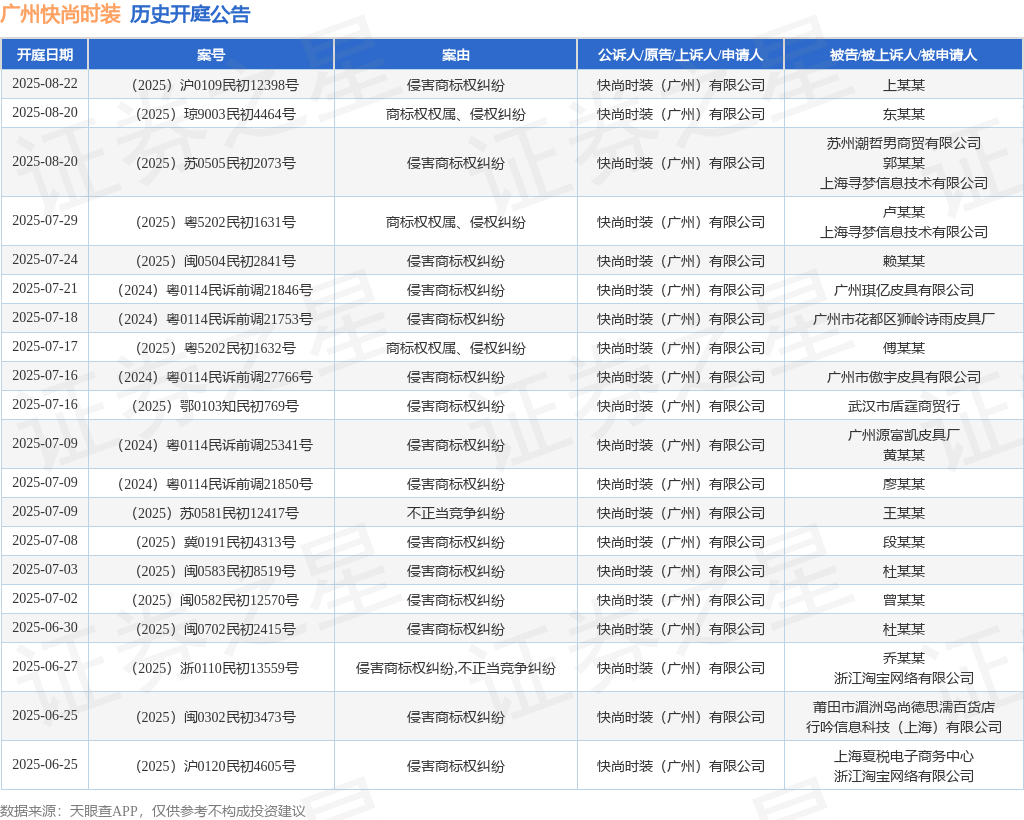1024x820 pixels.
Task: Click defendant 上某某
Action: click(904, 85)
